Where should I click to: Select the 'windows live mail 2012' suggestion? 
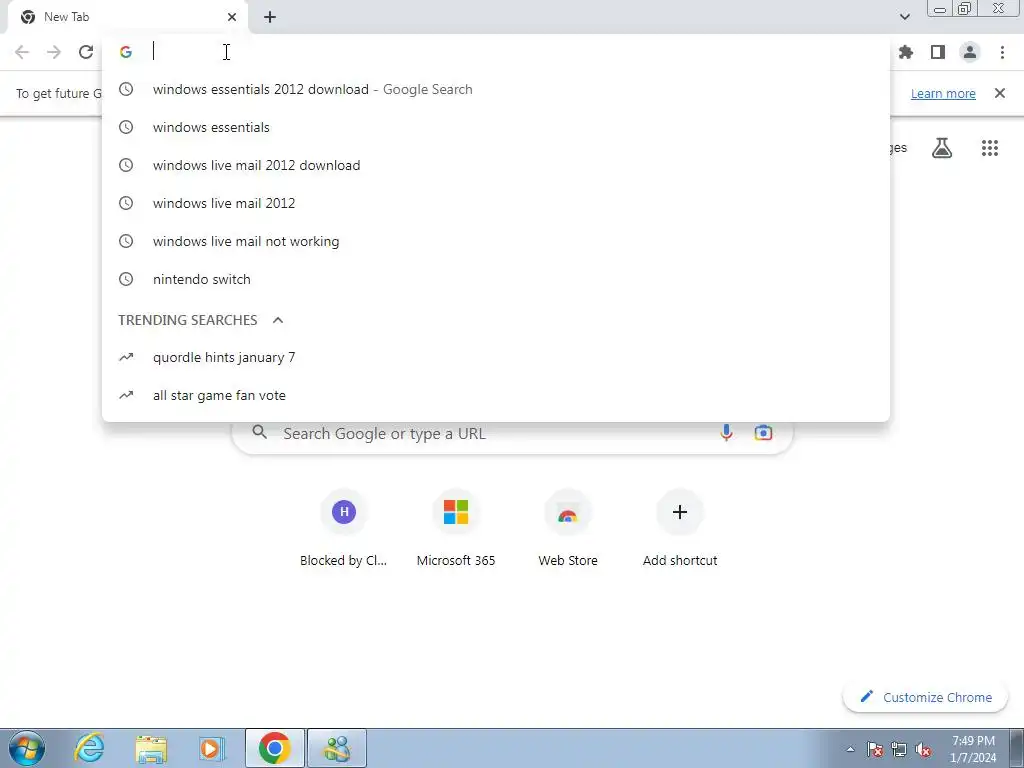(x=496, y=203)
